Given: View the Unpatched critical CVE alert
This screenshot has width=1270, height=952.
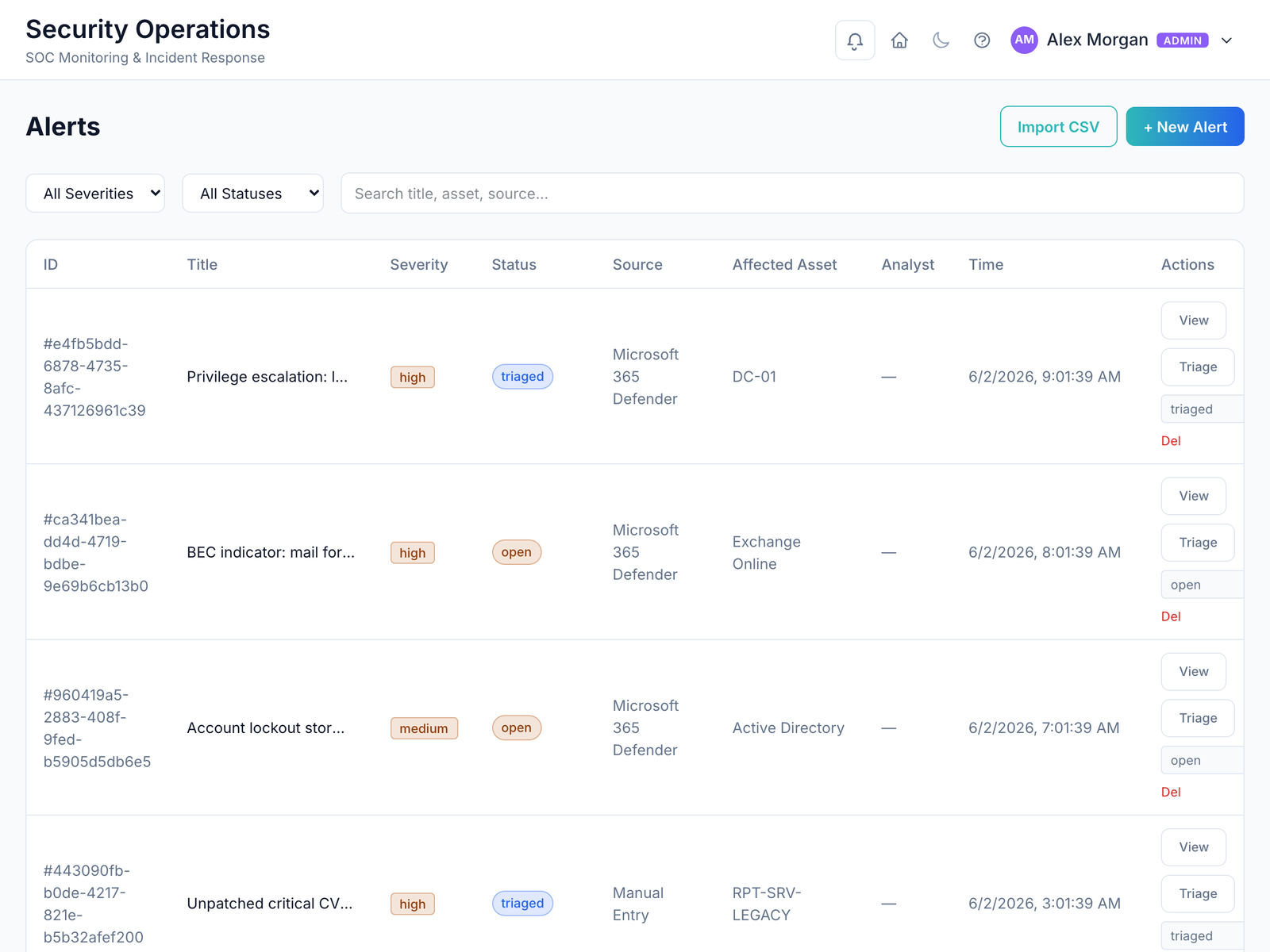Looking at the screenshot, I should [1194, 847].
